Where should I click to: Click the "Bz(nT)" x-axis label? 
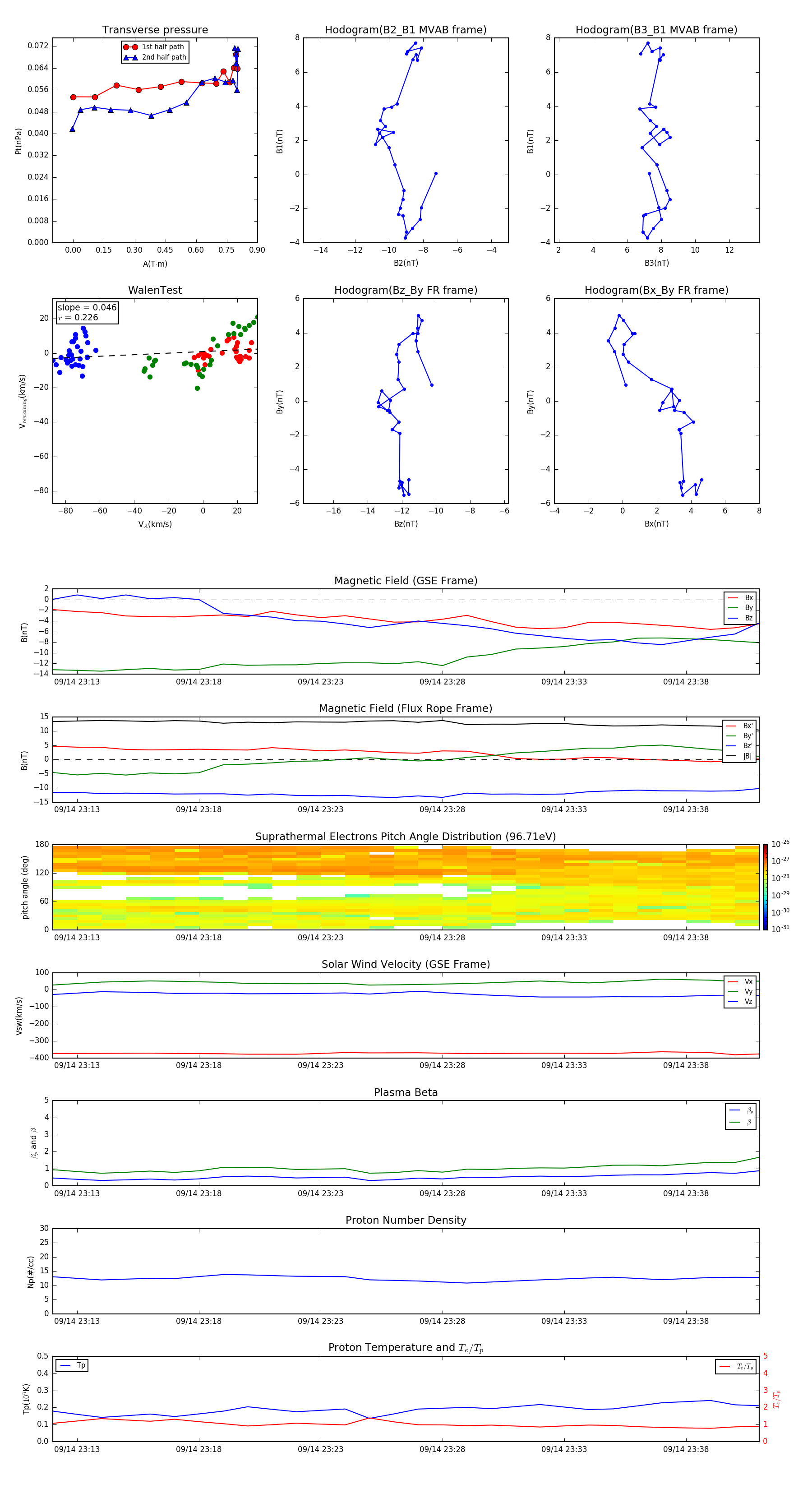406,524
